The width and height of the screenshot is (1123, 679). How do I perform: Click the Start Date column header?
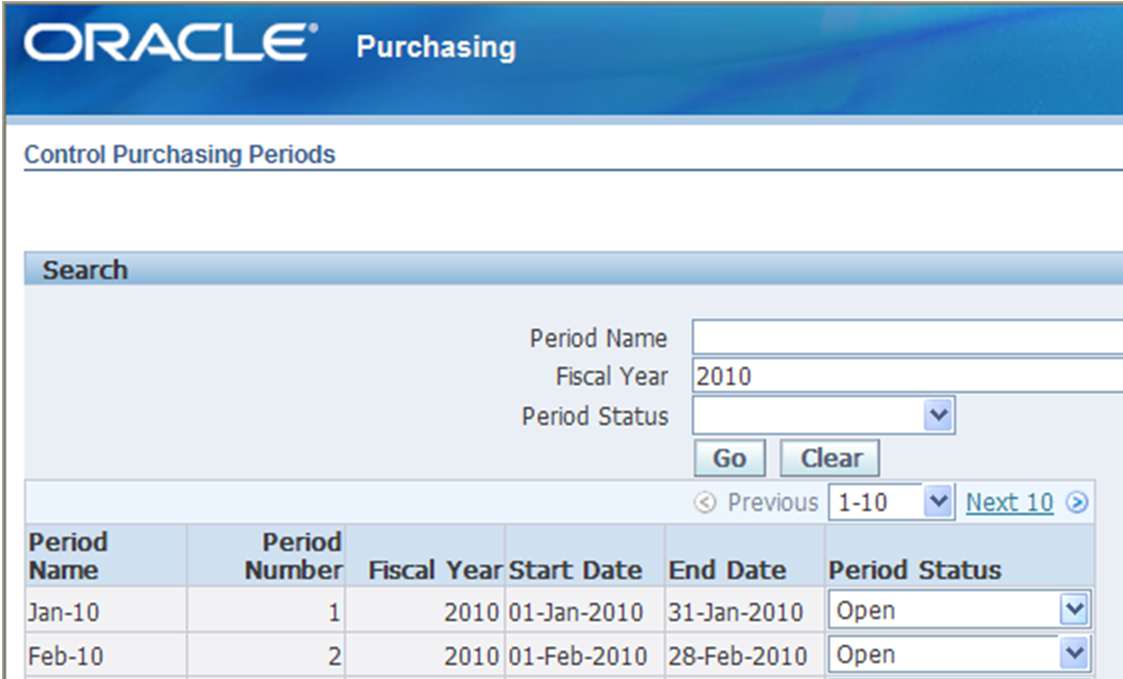[575, 570]
